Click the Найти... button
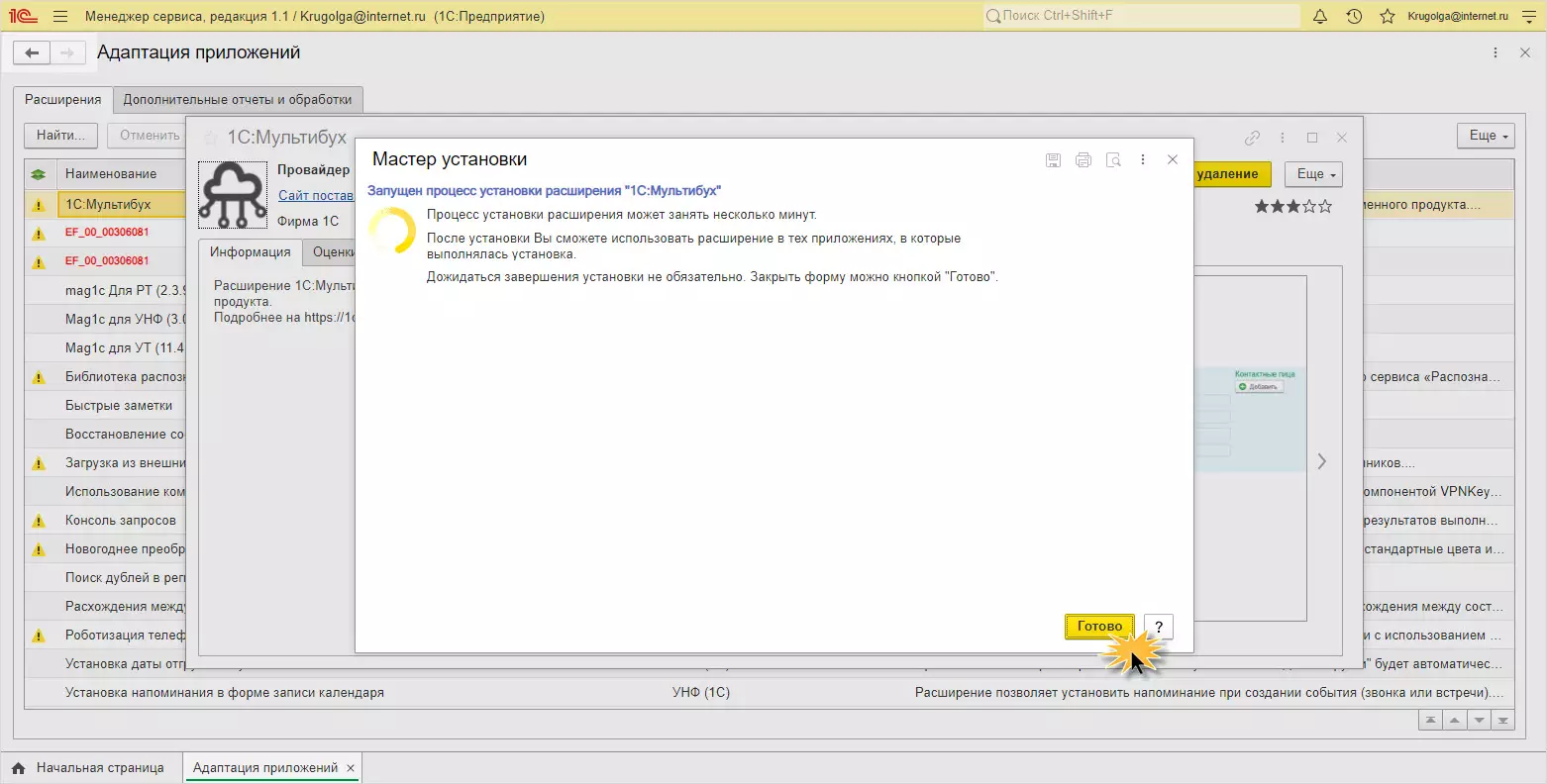The image size is (1547, 784). tap(61, 136)
